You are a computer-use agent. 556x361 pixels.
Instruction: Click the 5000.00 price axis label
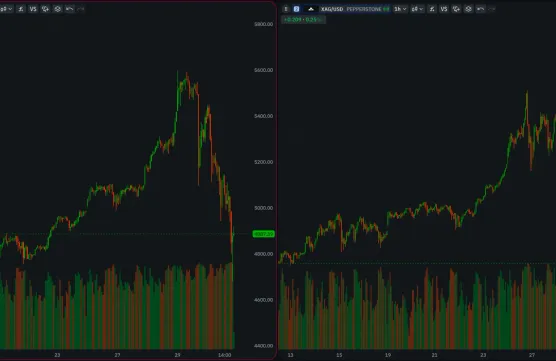click(264, 208)
